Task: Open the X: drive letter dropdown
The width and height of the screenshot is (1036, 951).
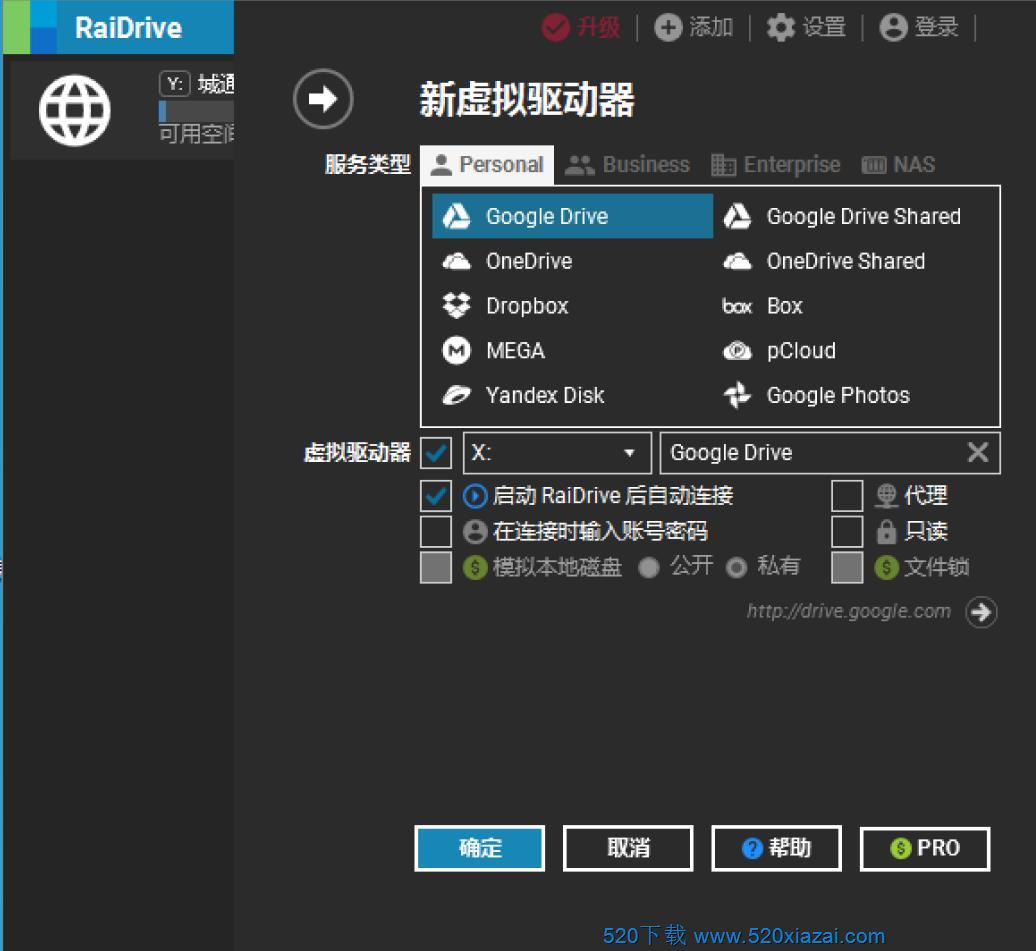Action: (557, 453)
